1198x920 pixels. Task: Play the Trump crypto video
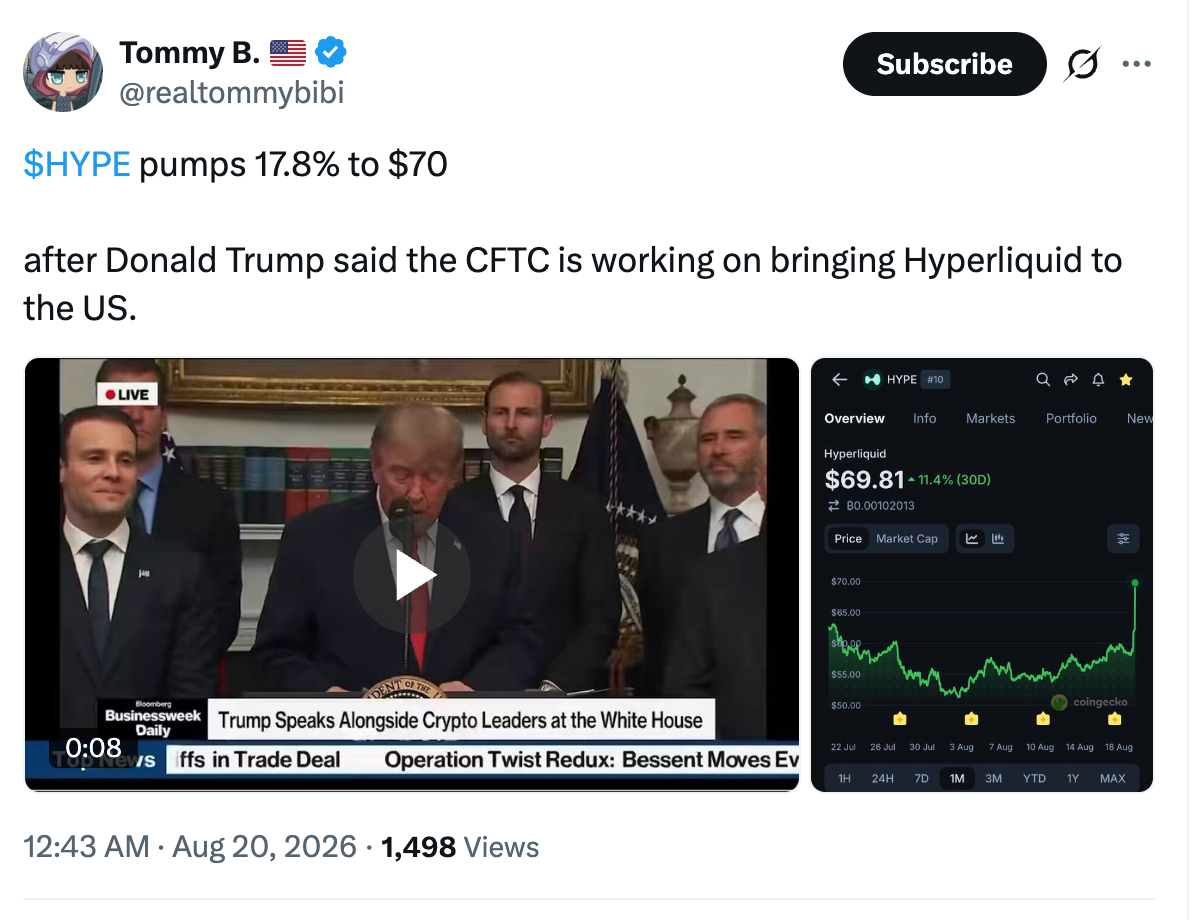pos(413,575)
